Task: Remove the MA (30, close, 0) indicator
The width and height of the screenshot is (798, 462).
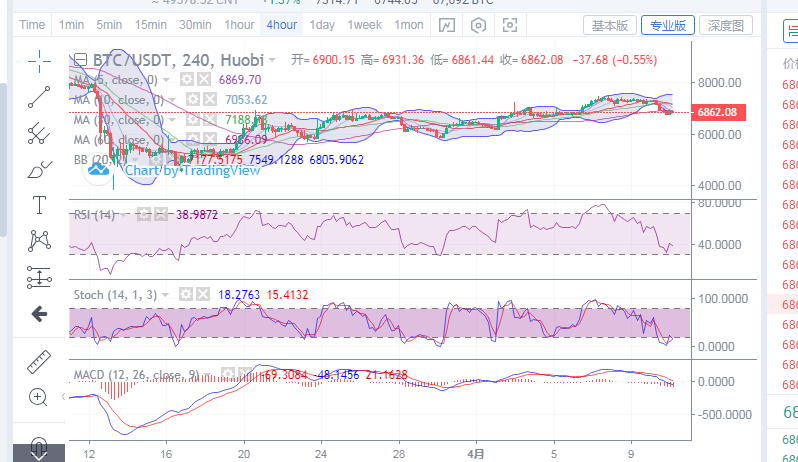Action: (x=210, y=120)
